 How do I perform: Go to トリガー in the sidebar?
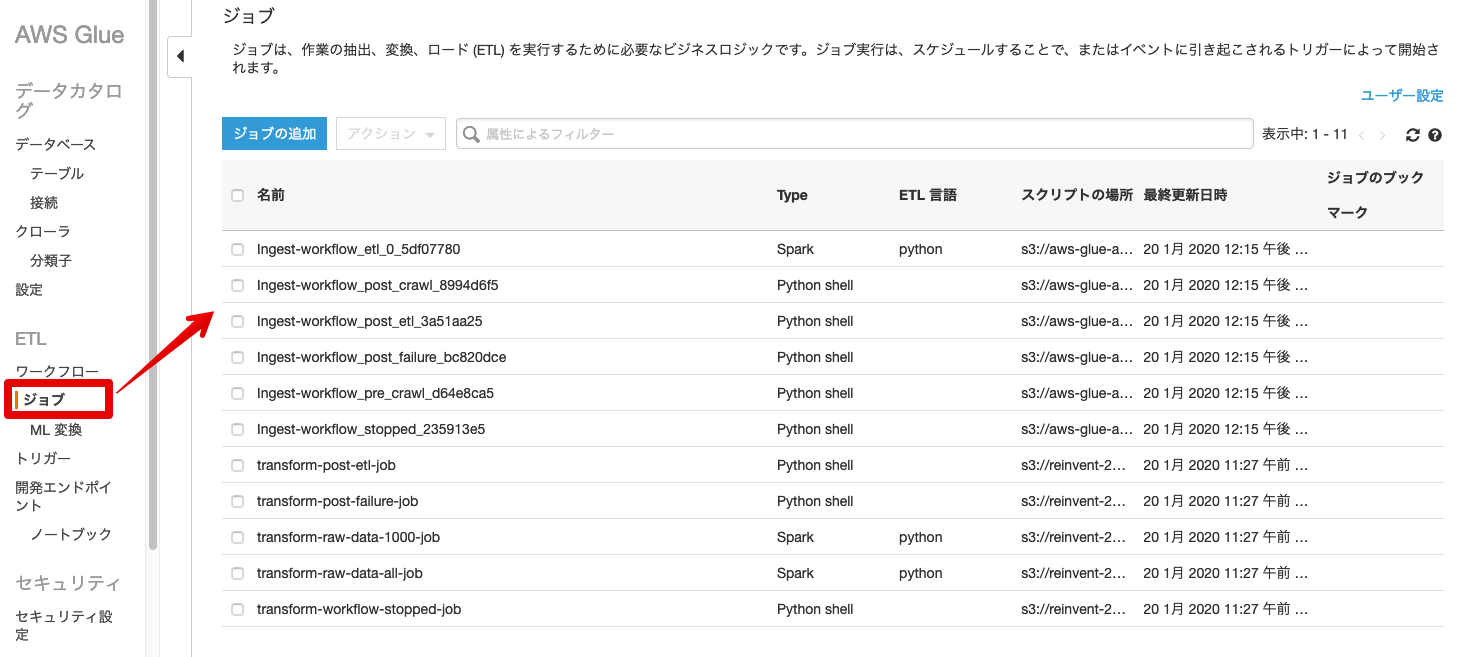pos(43,458)
